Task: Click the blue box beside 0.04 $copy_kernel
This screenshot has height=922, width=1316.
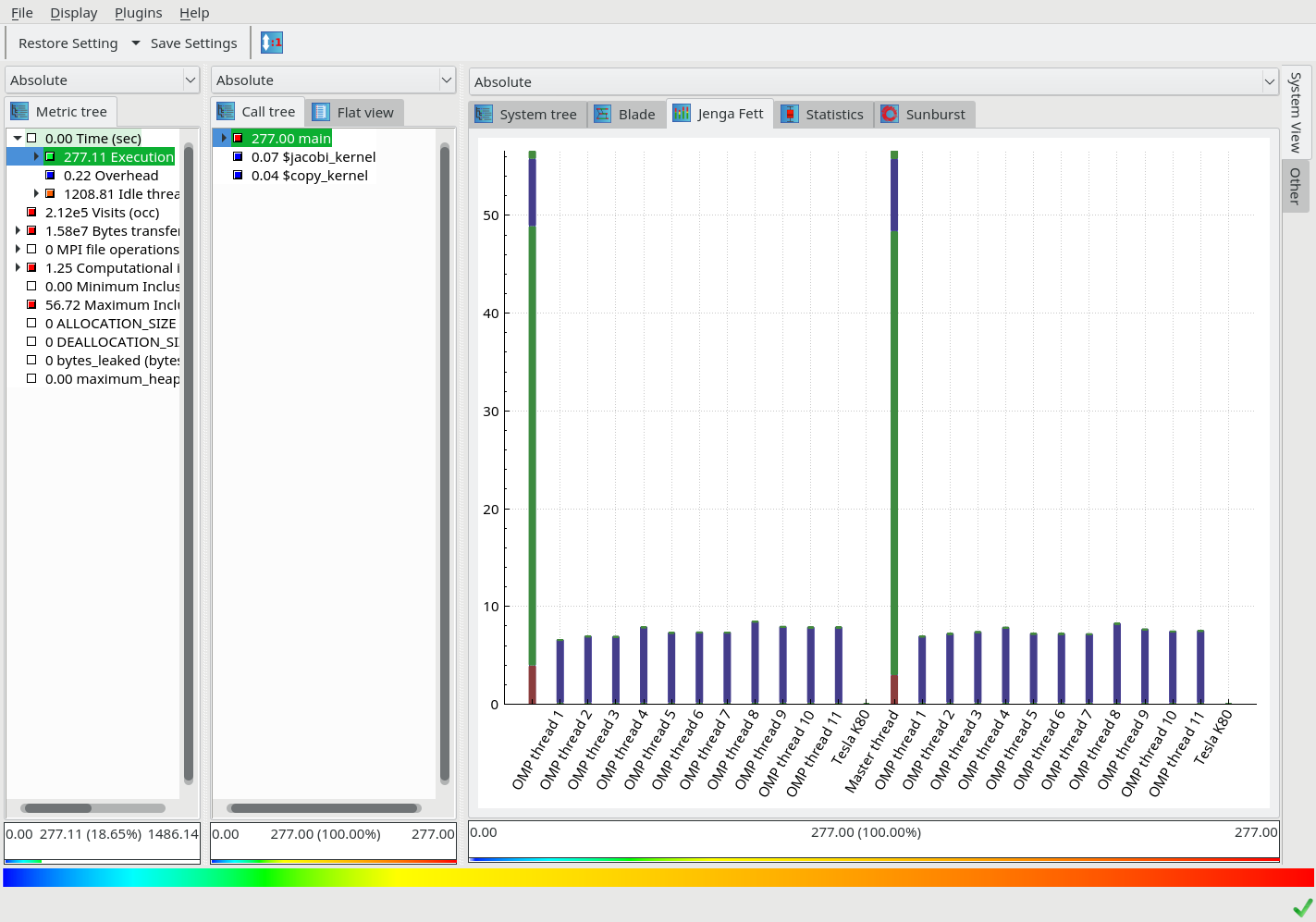Action: [x=238, y=175]
